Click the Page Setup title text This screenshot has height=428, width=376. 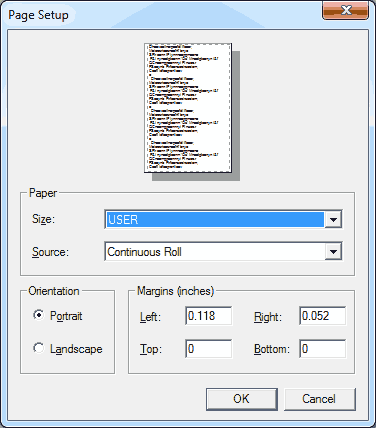(x=38, y=15)
